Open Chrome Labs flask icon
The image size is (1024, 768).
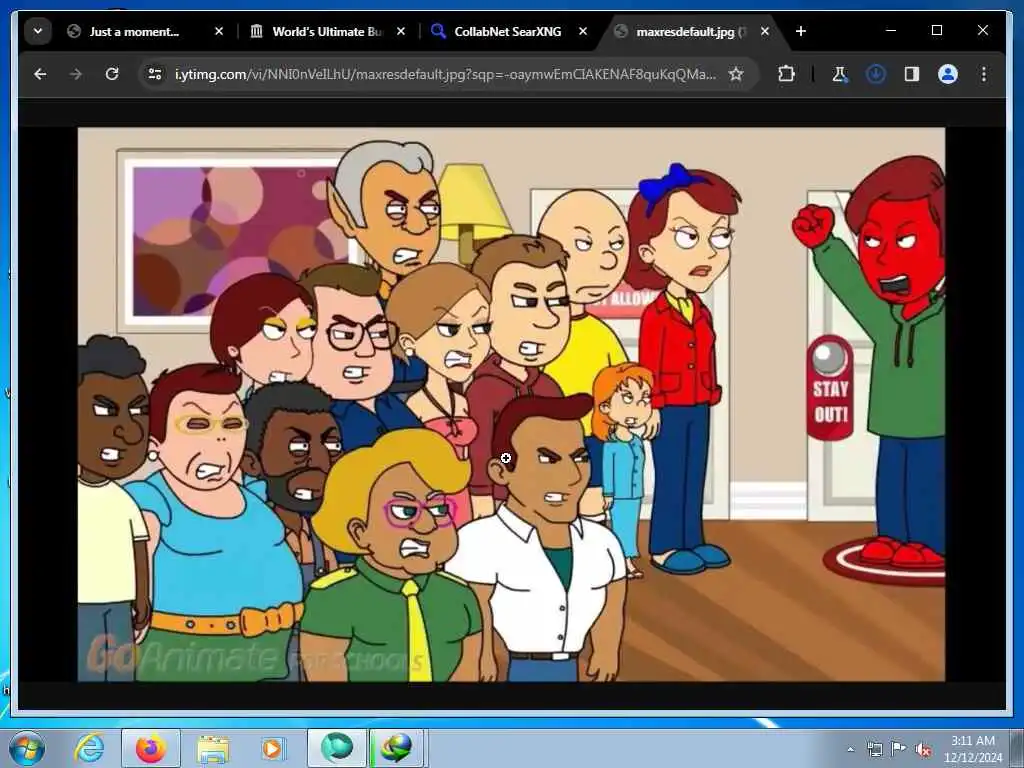click(x=840, y=74)
